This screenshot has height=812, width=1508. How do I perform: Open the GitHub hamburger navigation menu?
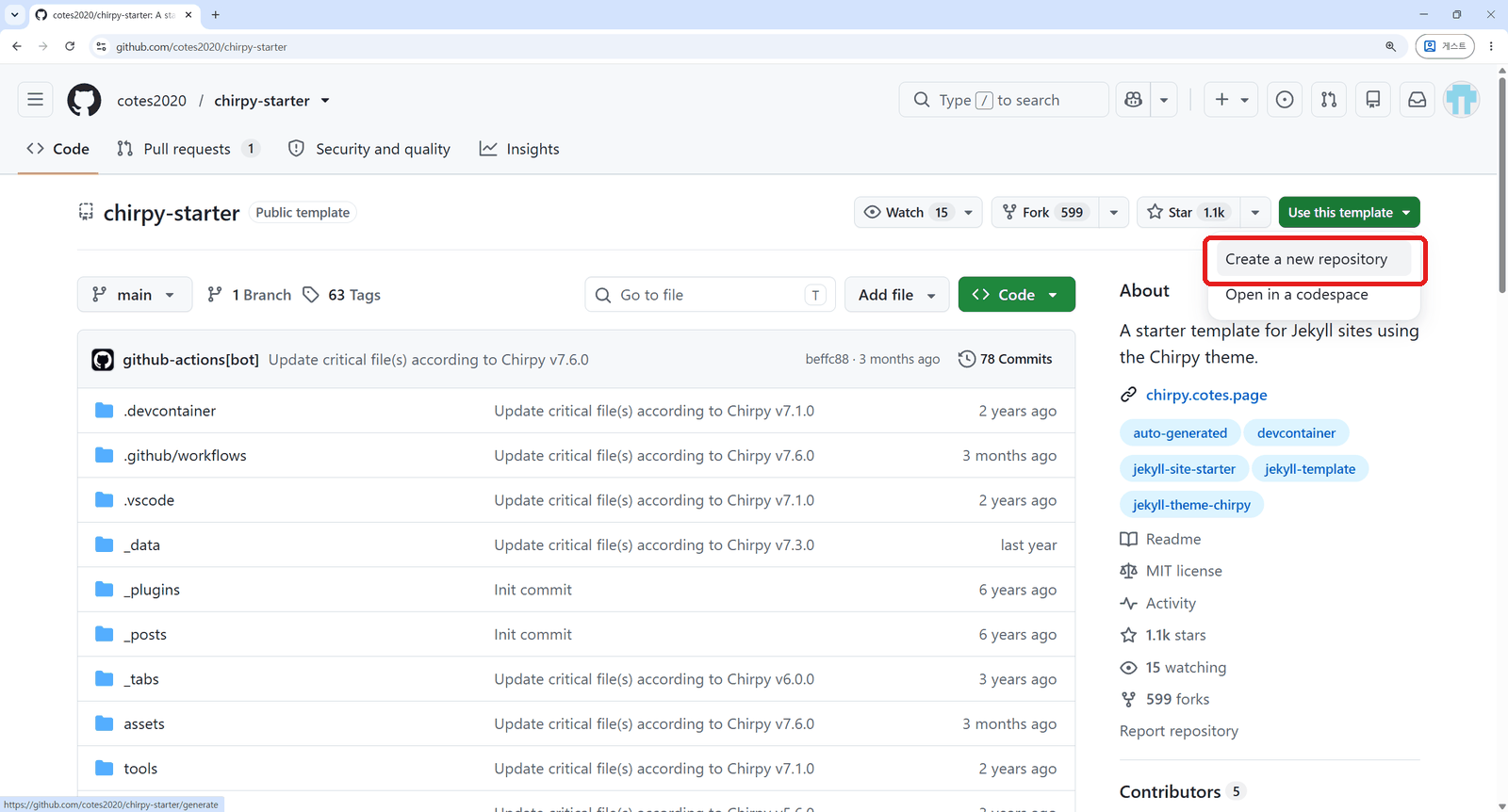tap(35, 100)
